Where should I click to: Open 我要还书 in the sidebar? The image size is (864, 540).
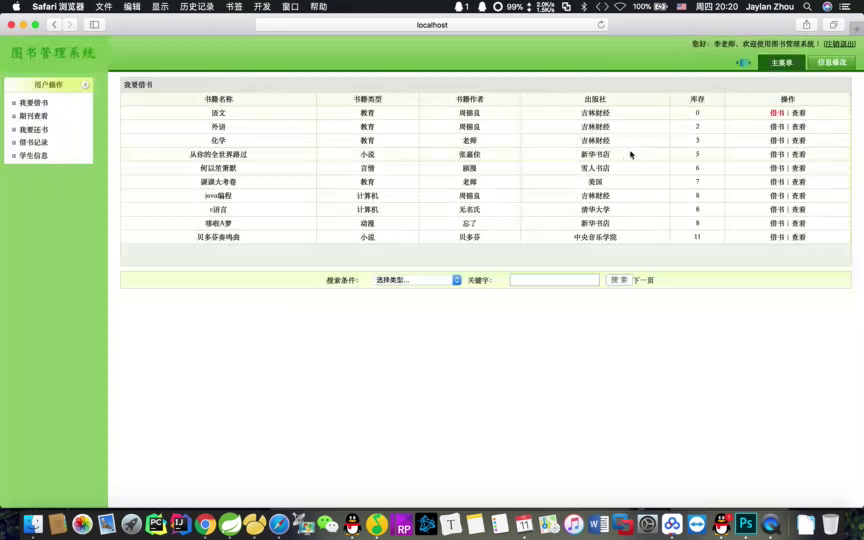pos(34,130)
